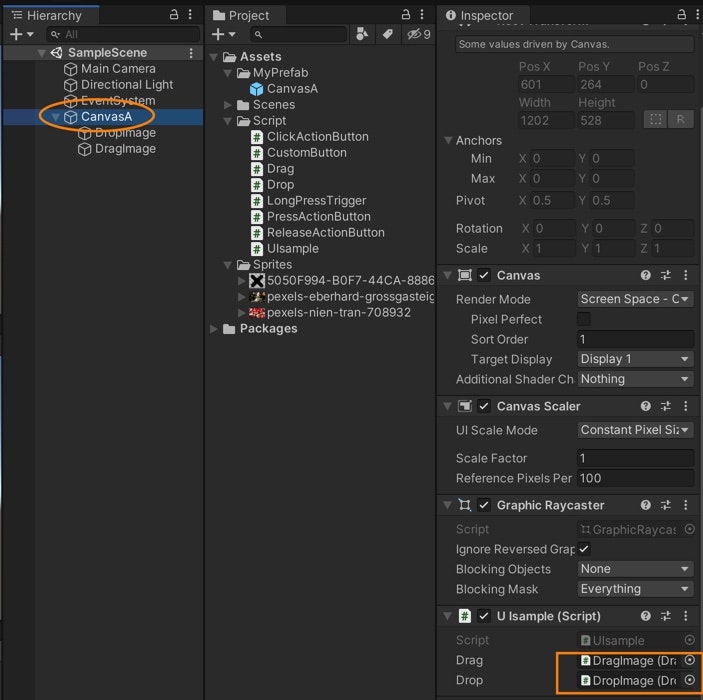Toggle Ignore Reversed Graphics checkbox
The height and width of the screenshot is (700, 703).
click(x=584, y=549)
